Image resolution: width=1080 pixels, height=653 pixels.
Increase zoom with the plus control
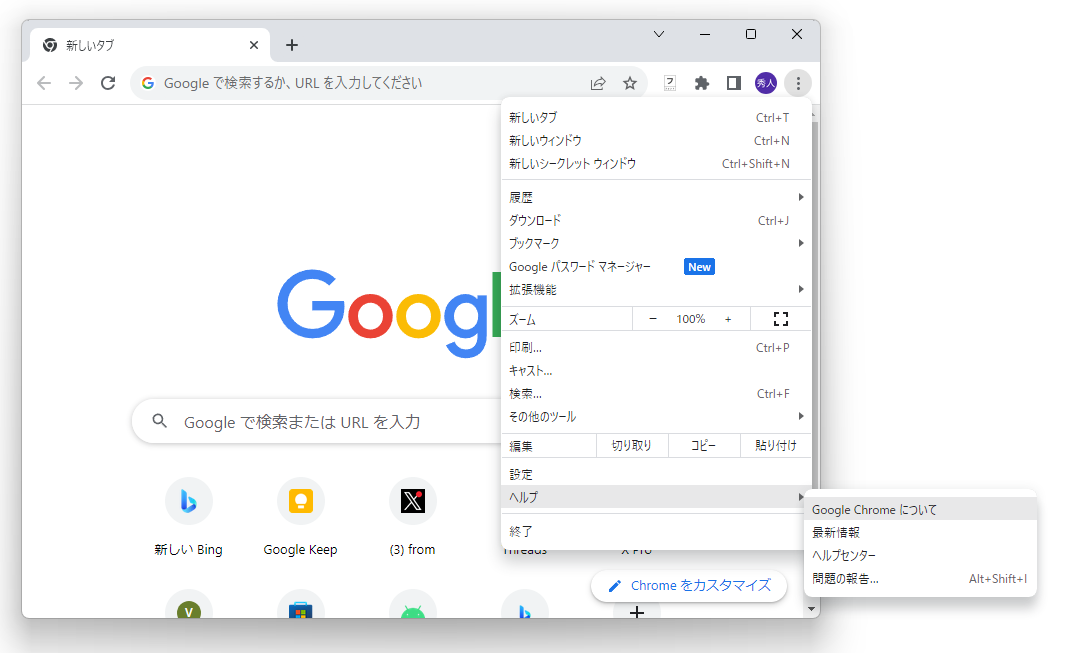(x=727, y=318)
